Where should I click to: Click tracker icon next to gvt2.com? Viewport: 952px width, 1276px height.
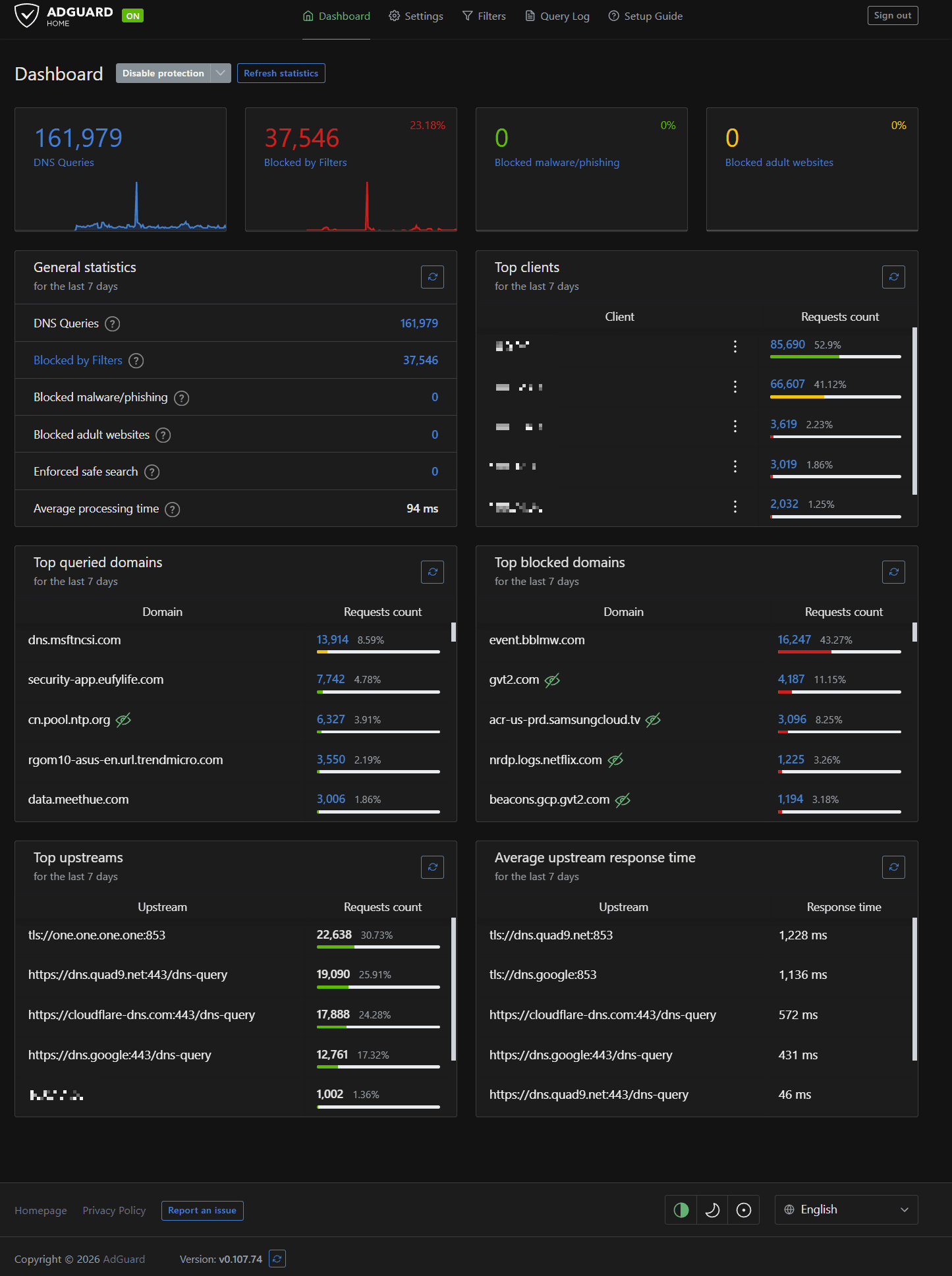click(552, 680)
